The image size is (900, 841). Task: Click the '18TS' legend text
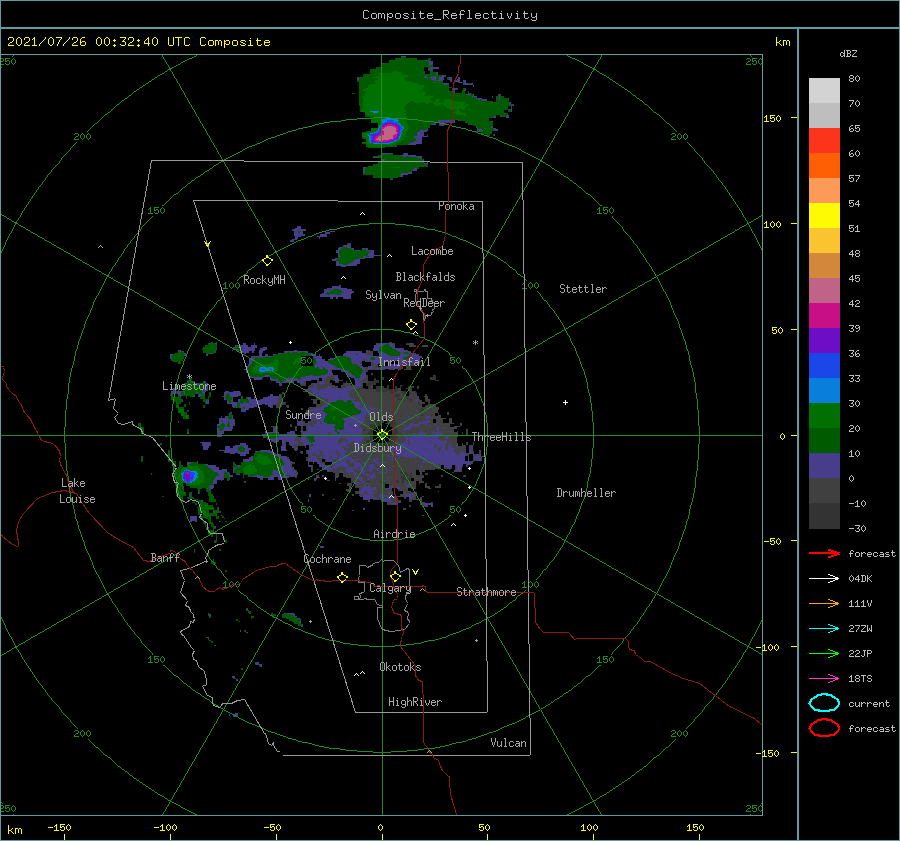click(860, 679)
